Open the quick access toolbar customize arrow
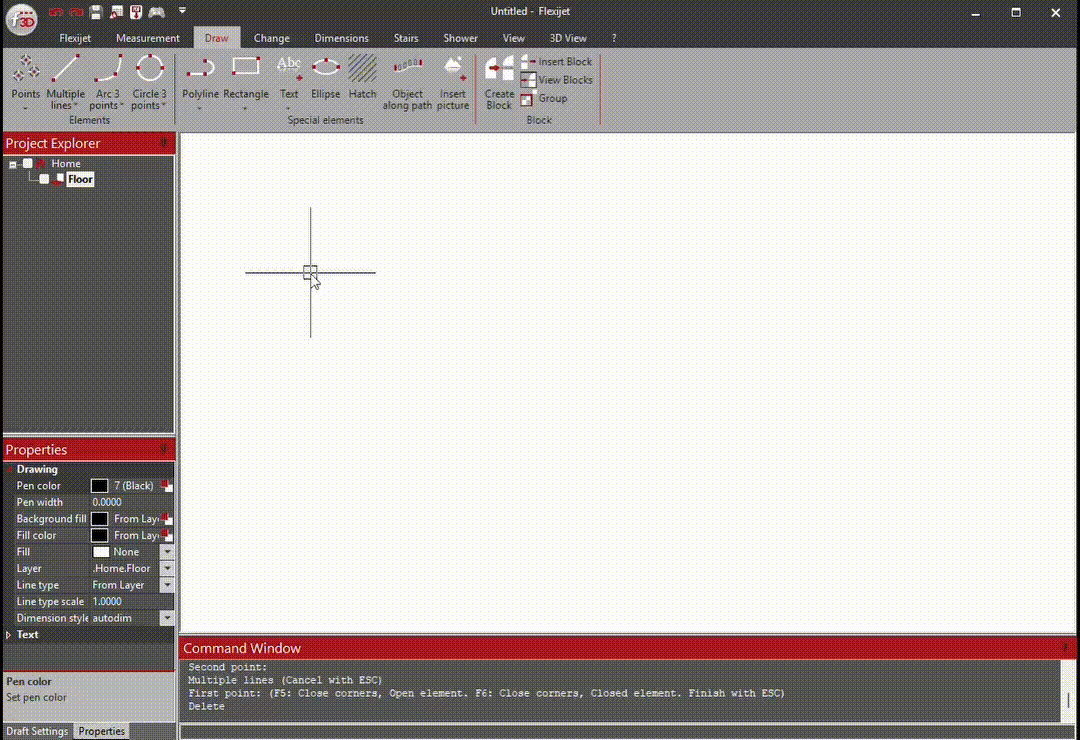The height and width of the screenshot is (740, 1080). (x=183, y=10)
